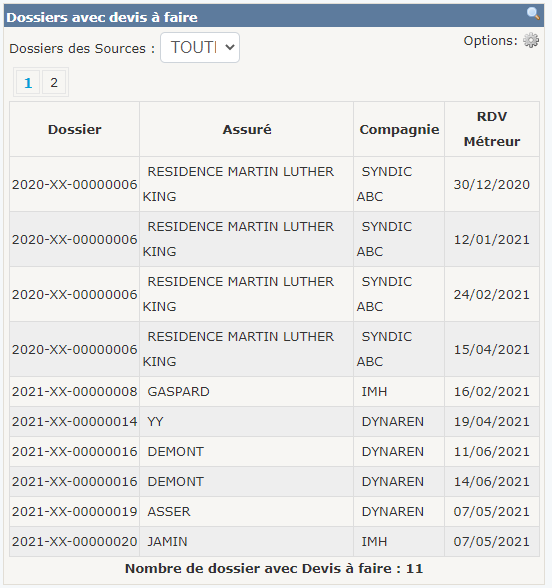This screenshot has height=588, width=552.
Task: Select page 1 in pagination
Action: [28, 82]
